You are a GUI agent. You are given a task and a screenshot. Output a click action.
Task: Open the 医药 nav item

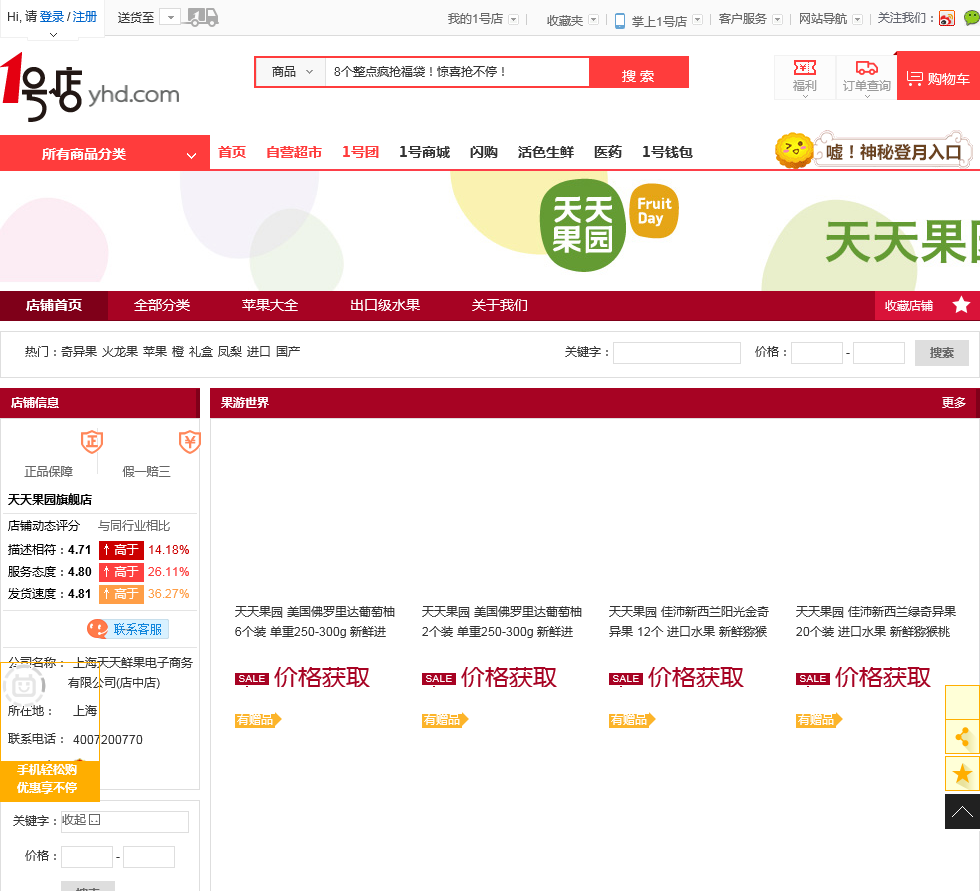tap(608, 152)
